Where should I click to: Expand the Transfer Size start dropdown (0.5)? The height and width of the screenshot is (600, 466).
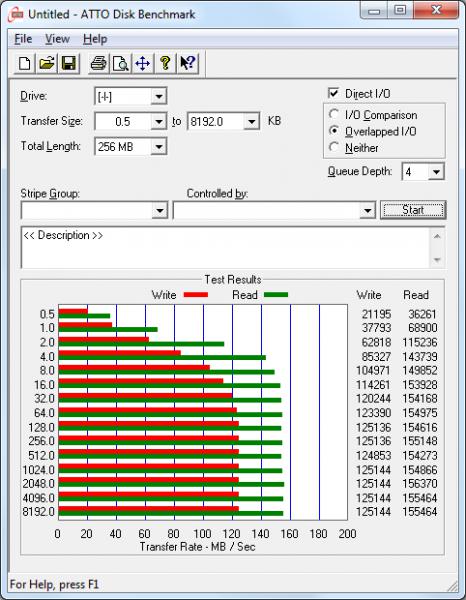pyautogui.click(x=158, y=122)
